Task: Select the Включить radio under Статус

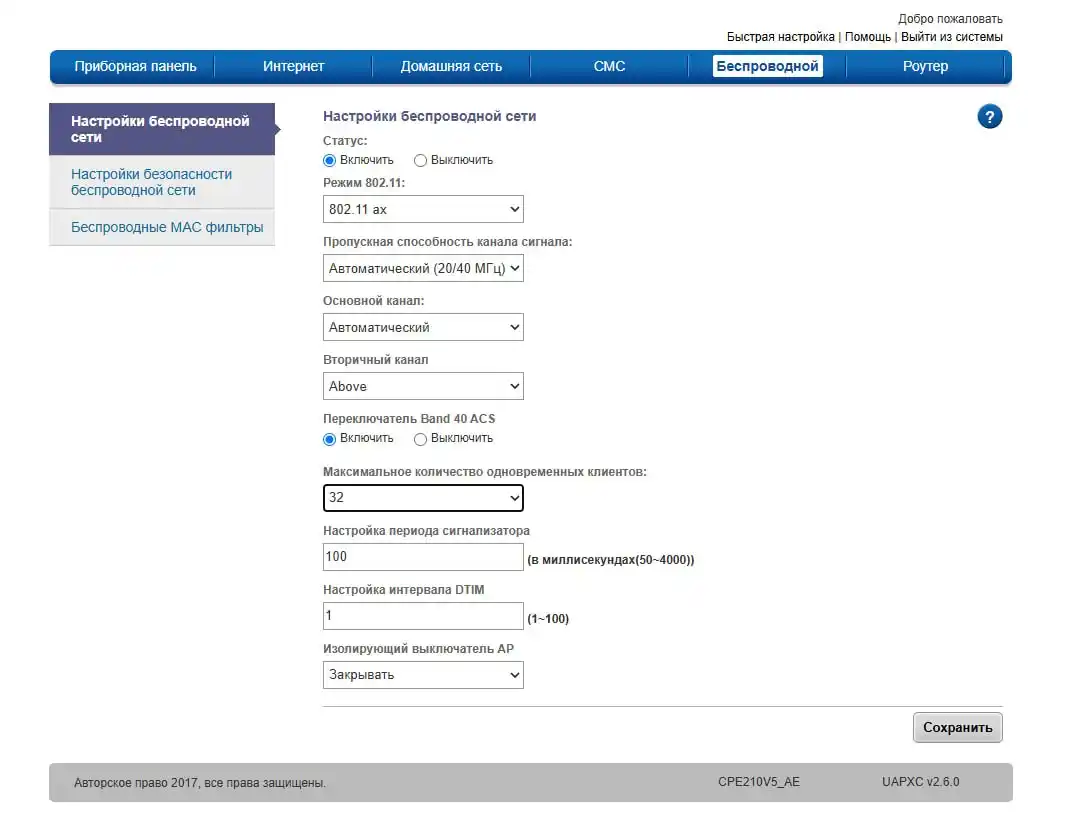Action: pyautogui.click(x=329, y=160)
